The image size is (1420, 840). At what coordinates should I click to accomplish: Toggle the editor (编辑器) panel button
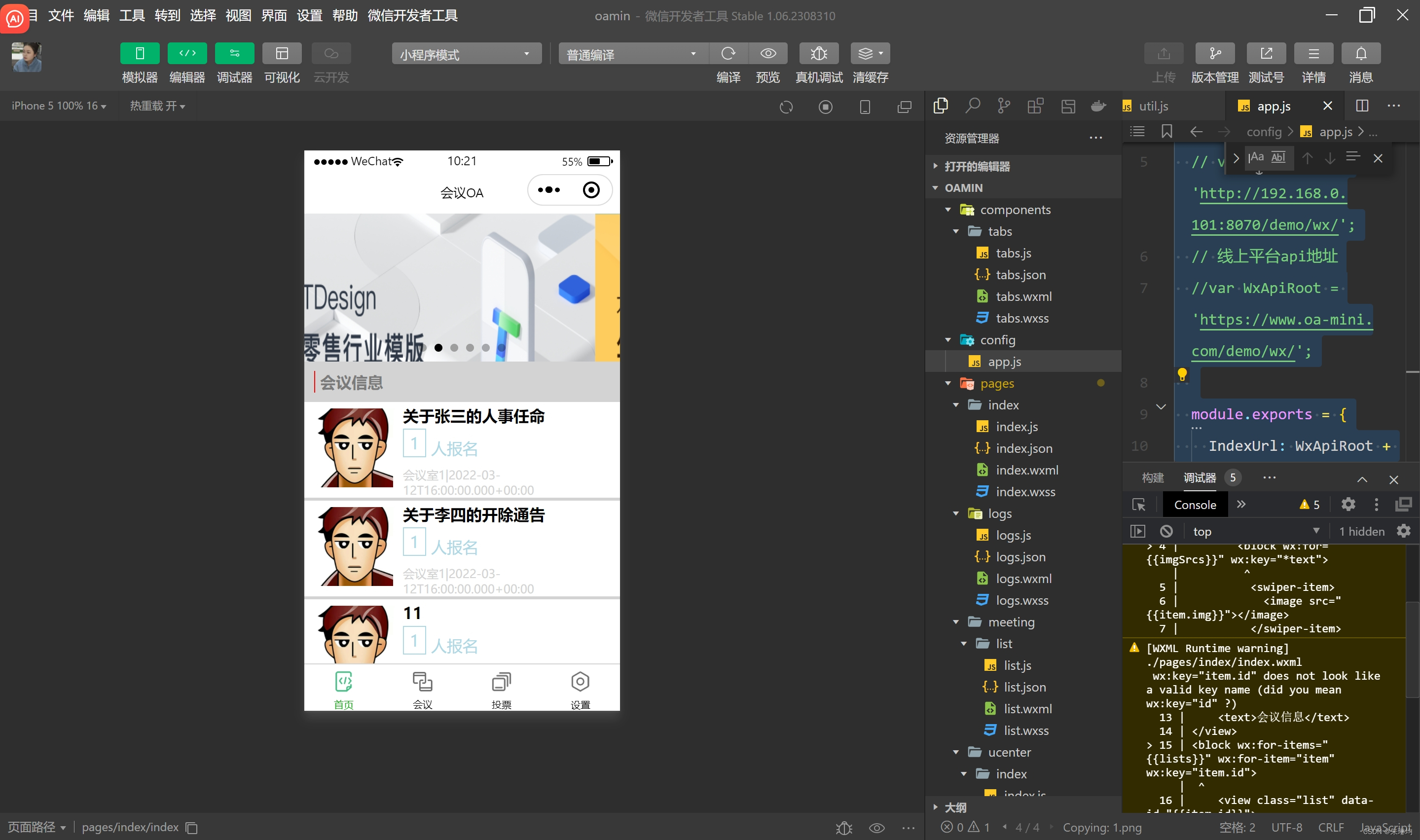click(x=187, y=54)
